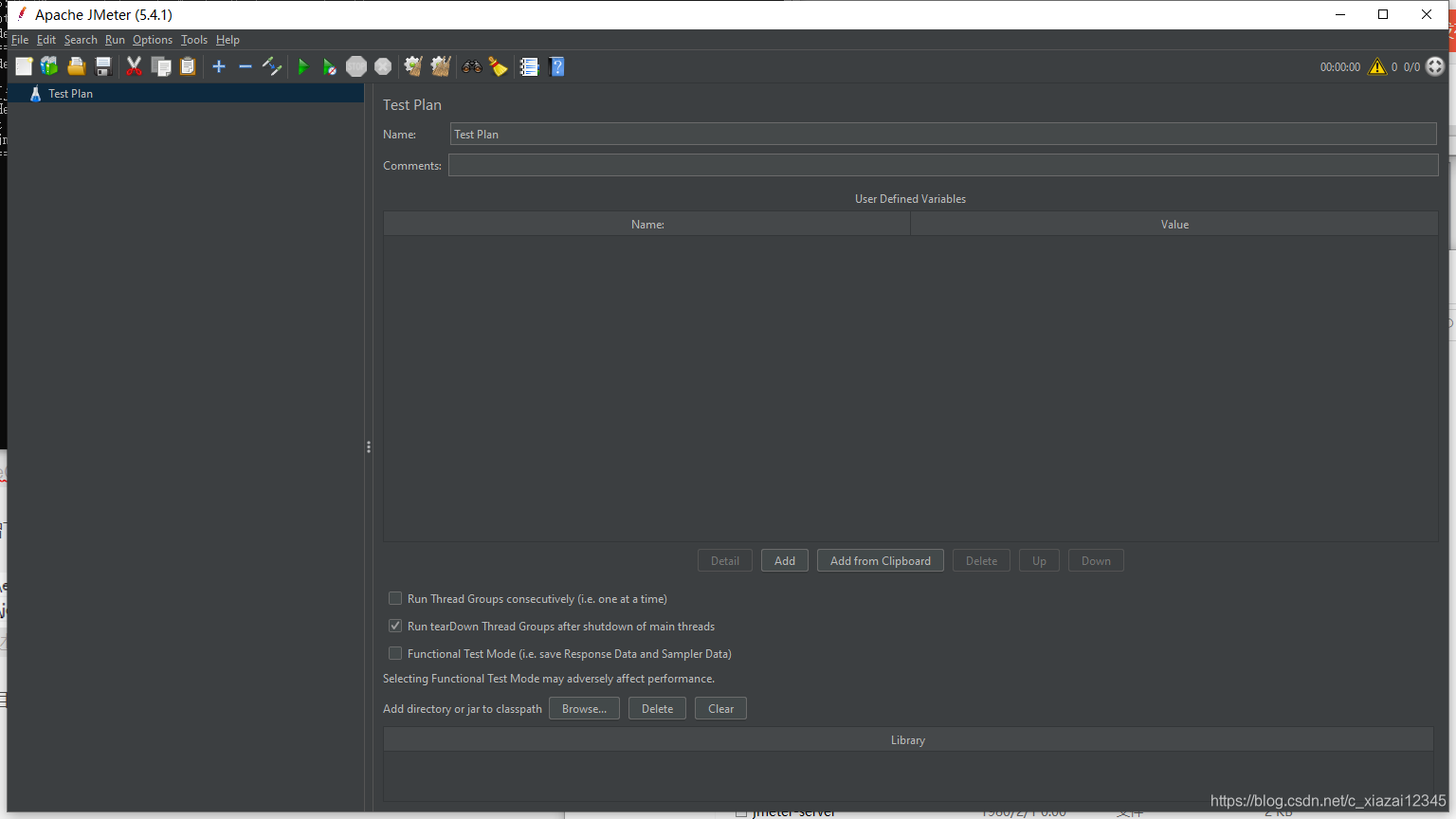This screenshot has width=1456, height=819.
Task: Click the Copy icon in toolbar
Action: 161,66
